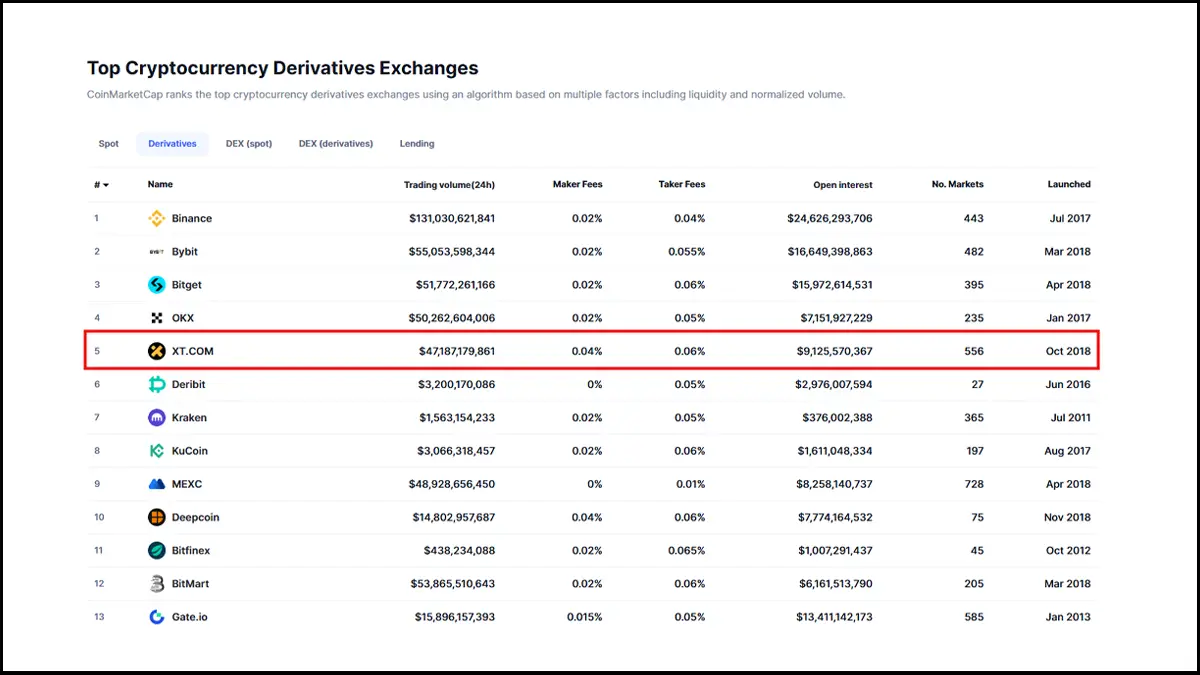Sort by Launched column header
The height and width of the screenshot is (675, 1200).
[1069, 185]
